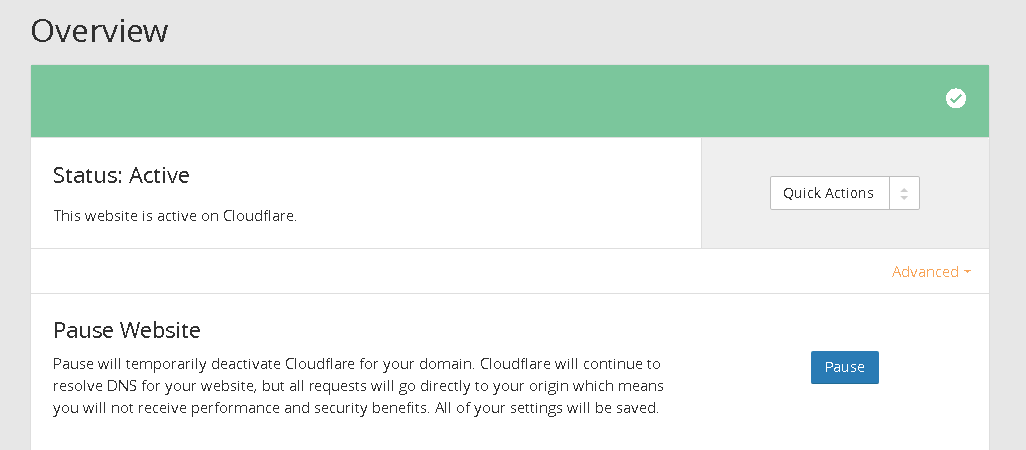1026x450 pixels.
Task: Click the Overview page heading
Action: 100,30
